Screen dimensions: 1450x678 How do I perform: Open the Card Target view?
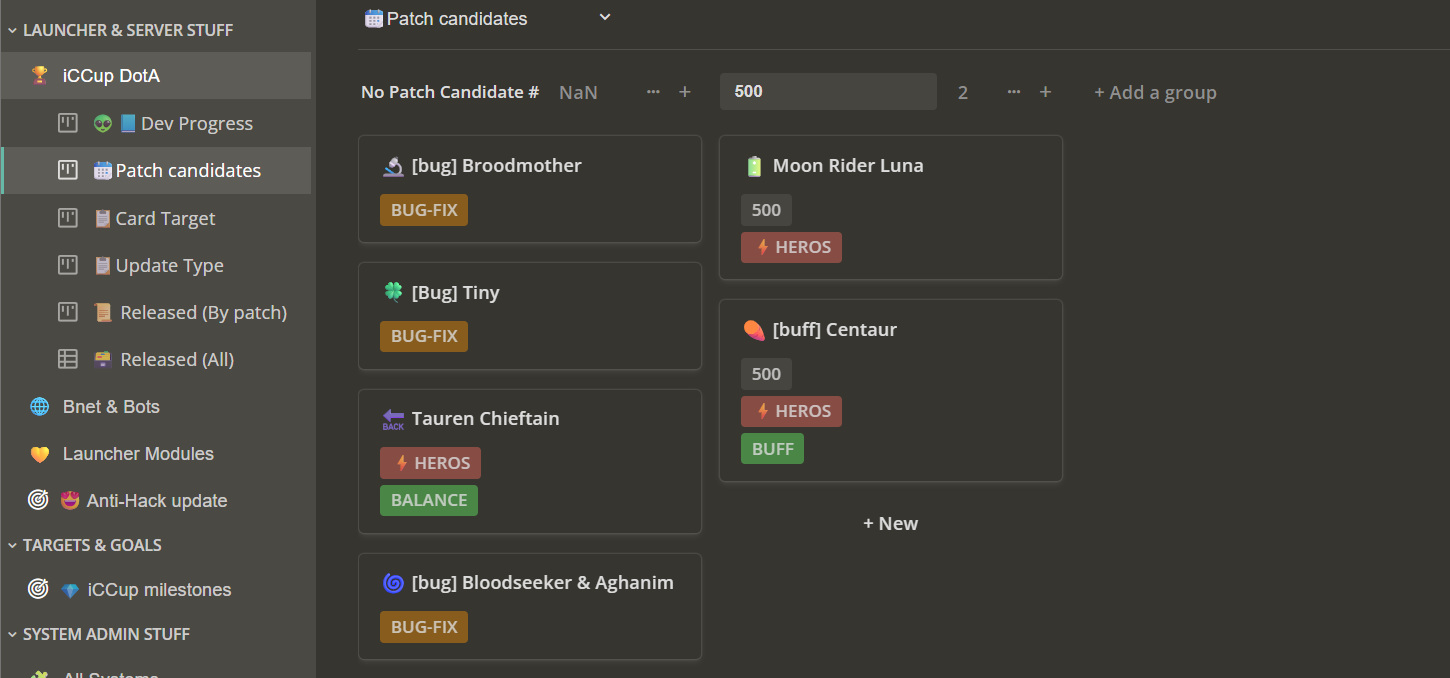coord(165,219)
